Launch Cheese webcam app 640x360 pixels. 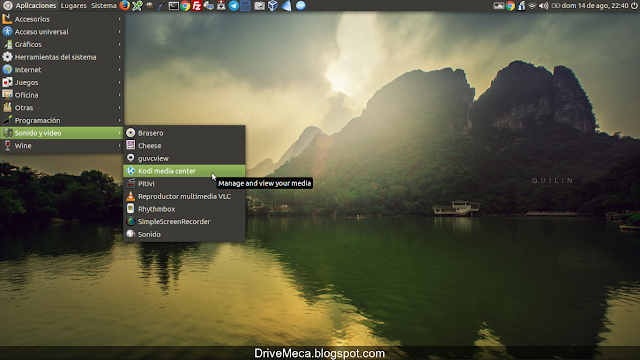tap(184, 146)
